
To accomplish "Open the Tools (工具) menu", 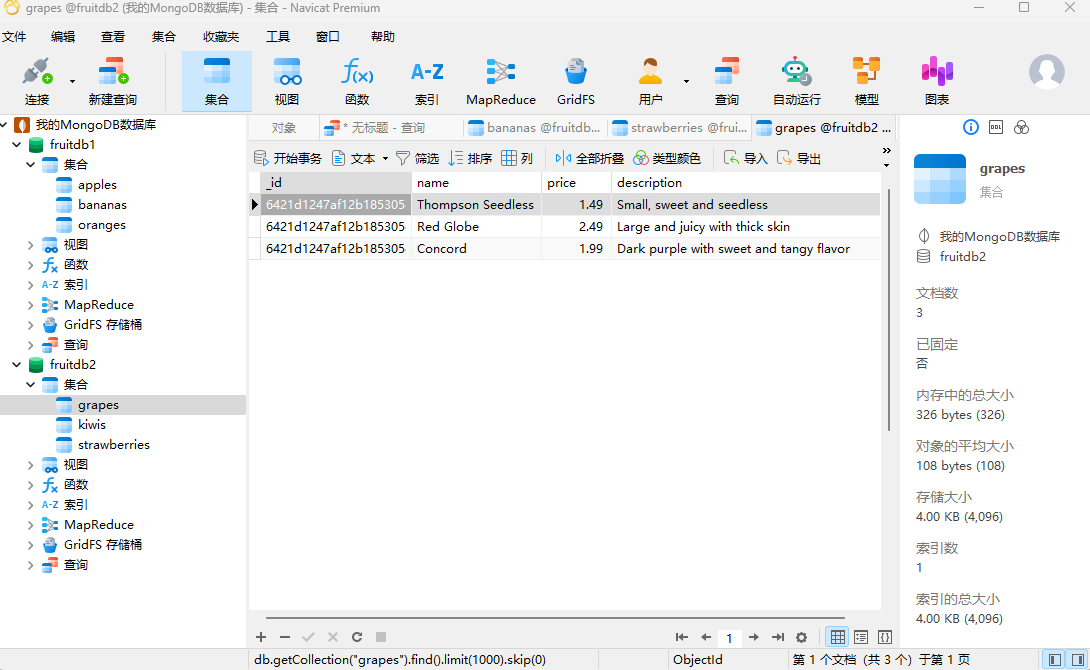I will (x=278, y=37).
